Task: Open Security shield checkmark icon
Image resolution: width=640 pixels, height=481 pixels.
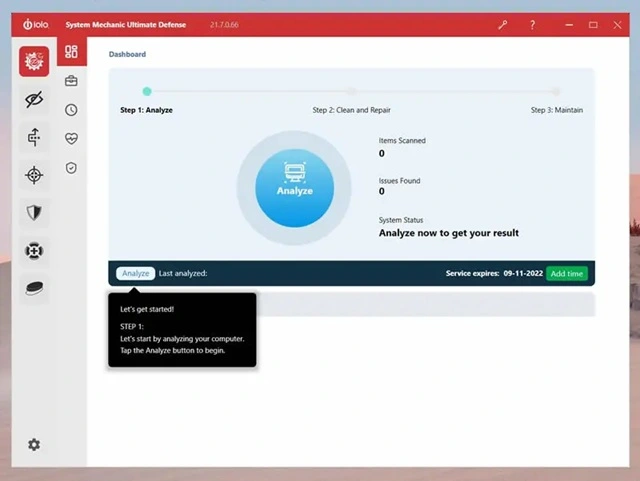Action: [x=71, y=168]
